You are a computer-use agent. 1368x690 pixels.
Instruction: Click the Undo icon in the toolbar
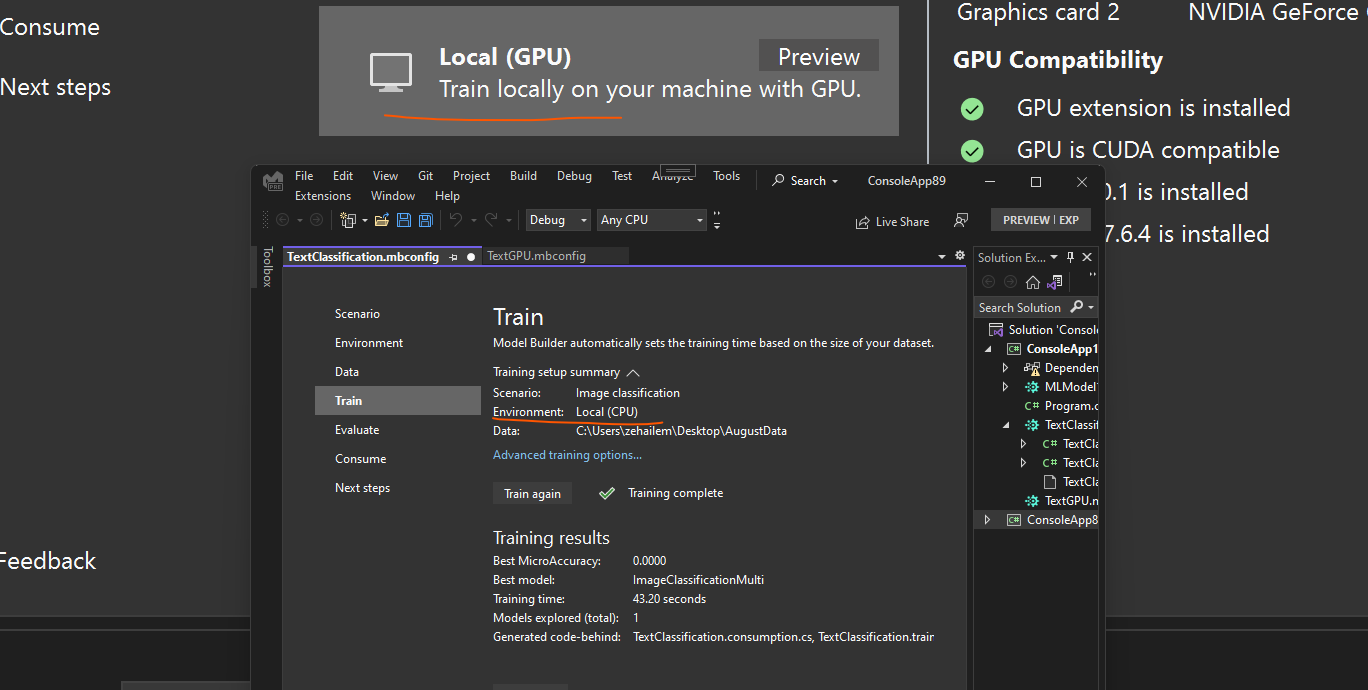tap(455, 220)
